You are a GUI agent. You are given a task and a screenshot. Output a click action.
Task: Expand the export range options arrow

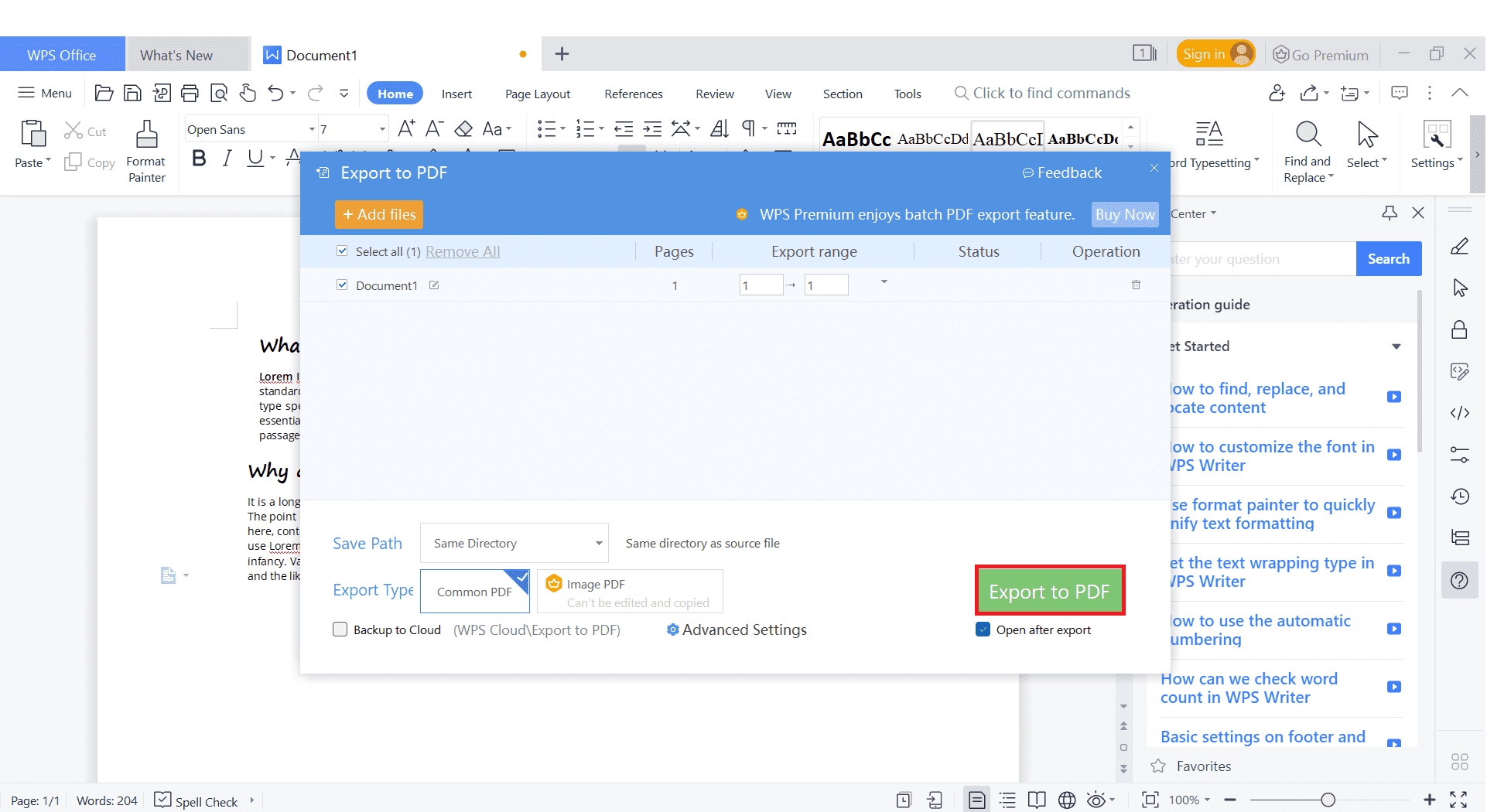coord(884,282)
